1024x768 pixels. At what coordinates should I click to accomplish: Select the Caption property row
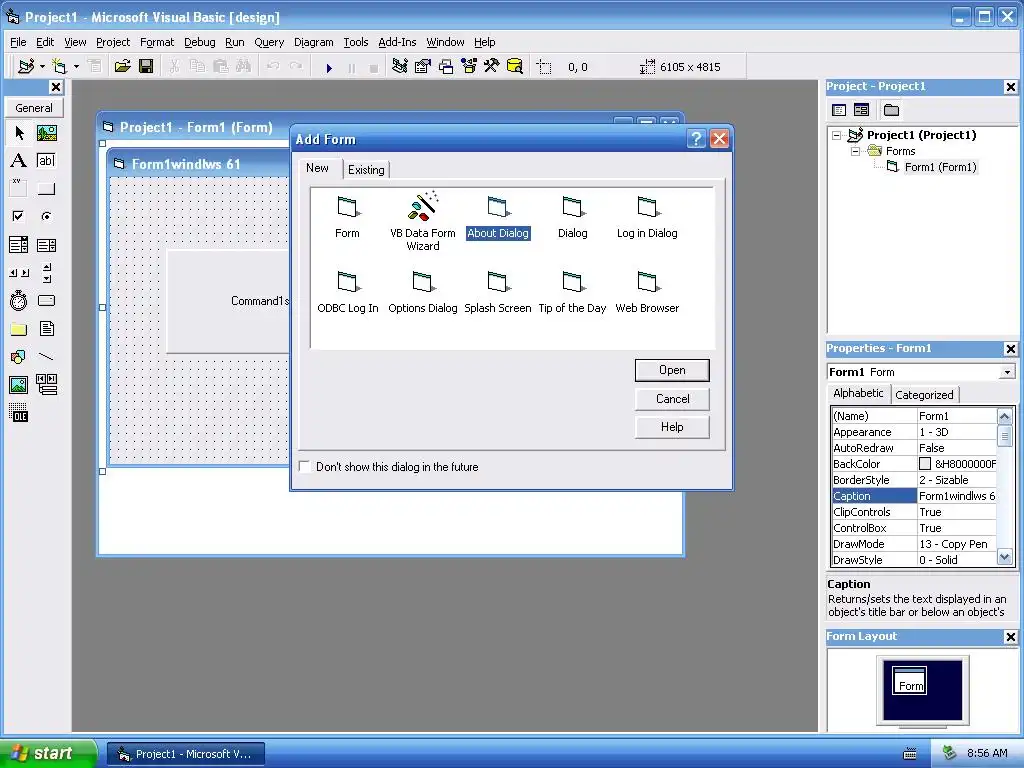[x=914, y=496]
